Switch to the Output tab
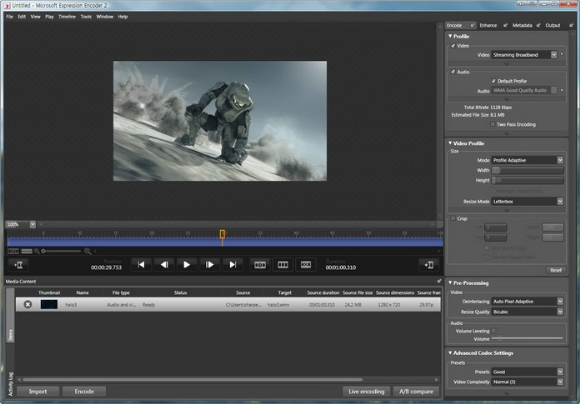The width and height of the screenshot is (580, 404). pyautogui.click(x=553, y=25)
